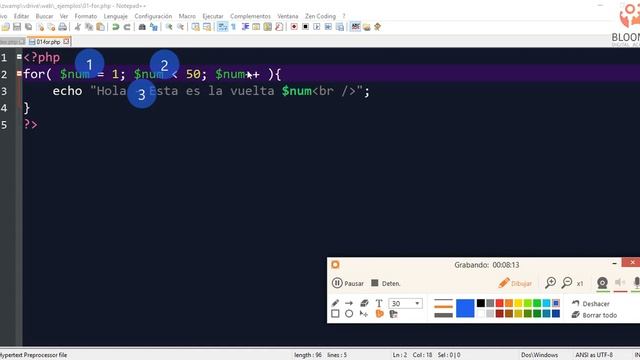Toggle Word wrap in the toolbar
The width and height of the screenshot is (640, 360).
222,27
